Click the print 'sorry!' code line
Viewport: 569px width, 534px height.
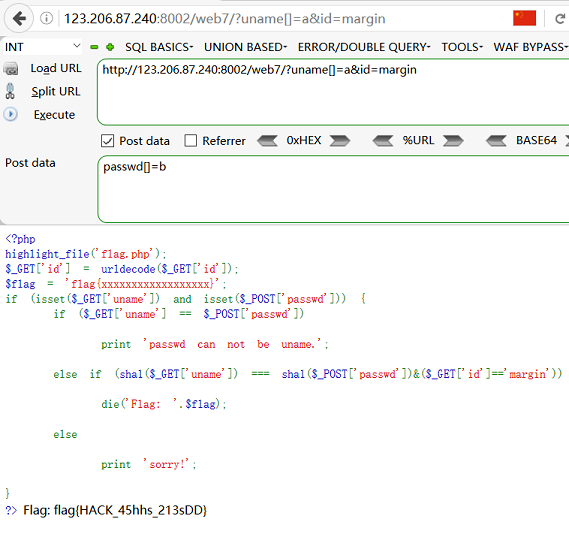pyautogui.click(x=149, y=464)
